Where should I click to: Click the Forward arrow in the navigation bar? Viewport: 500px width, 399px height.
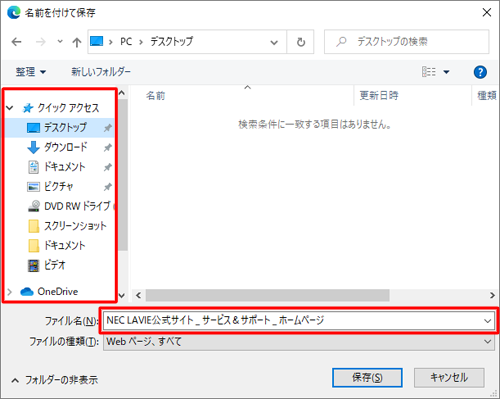(40, 42)
